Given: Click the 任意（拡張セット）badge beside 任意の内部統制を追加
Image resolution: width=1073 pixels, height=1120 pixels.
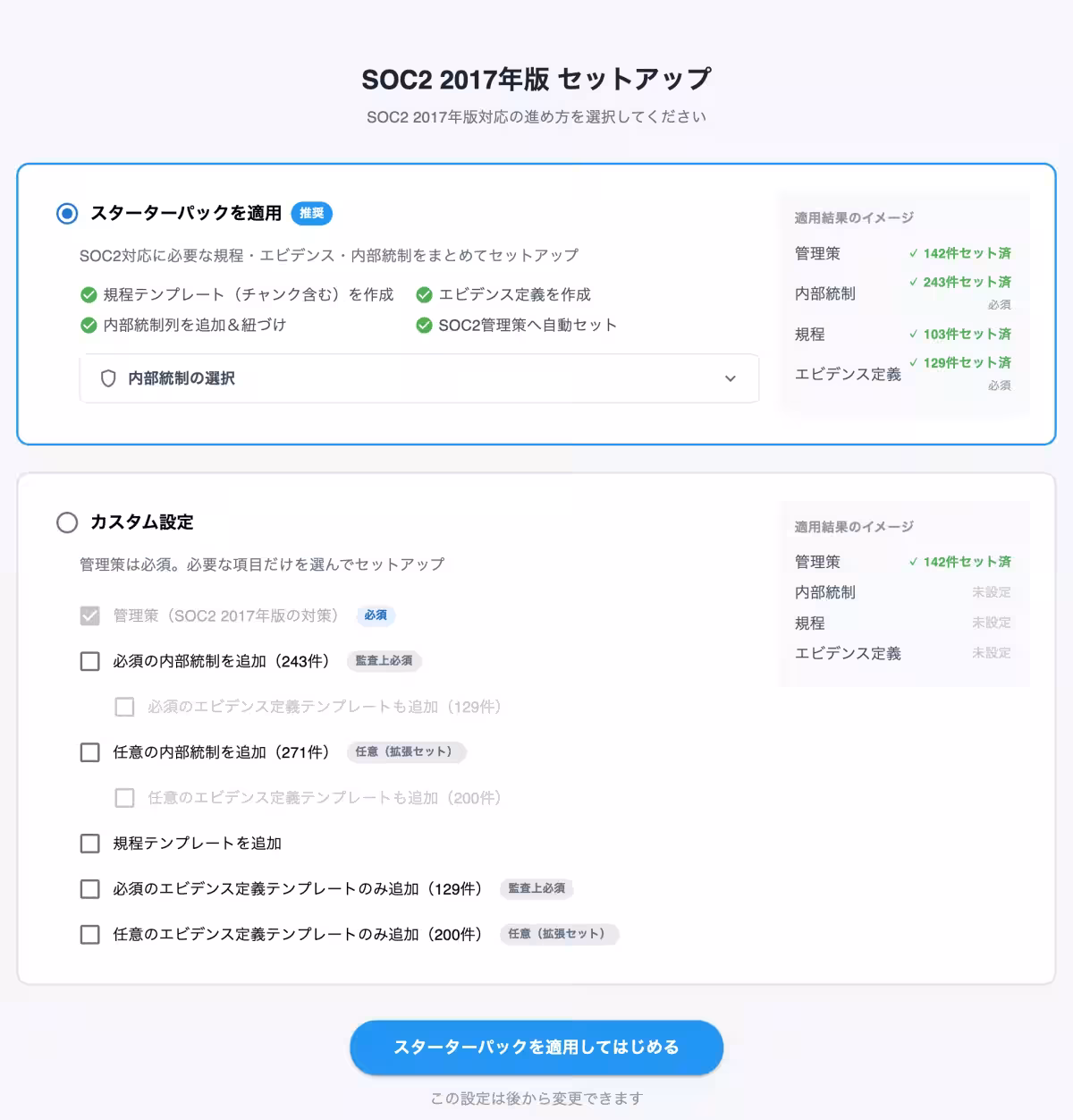Looking at the screenshot, I should click(x=406, y=752).
